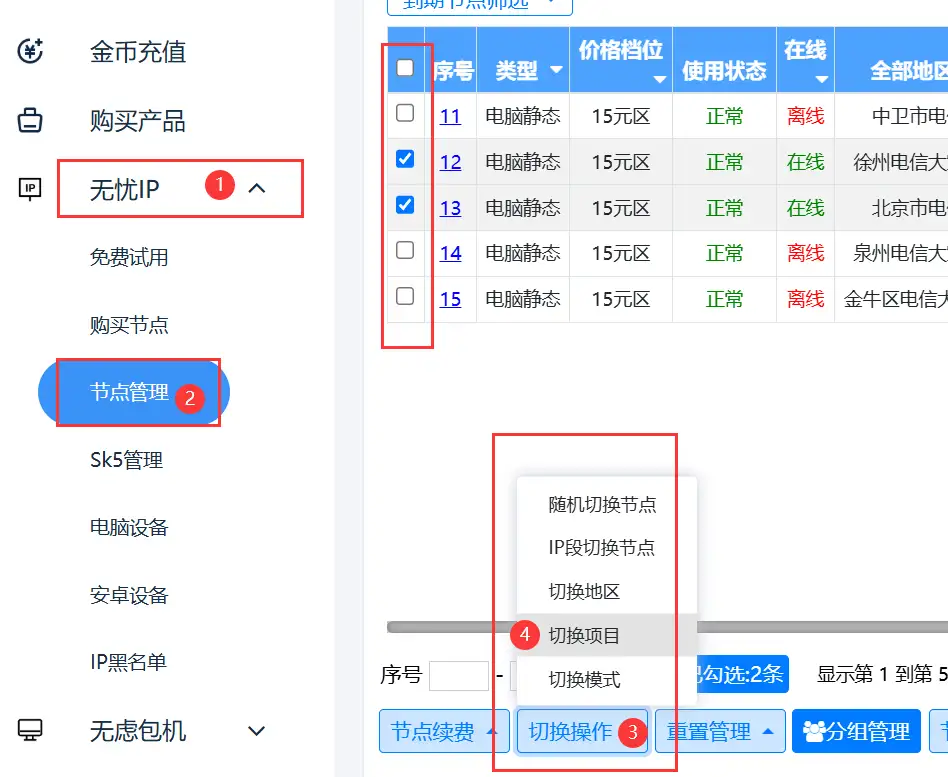Screen dimensions: 948x777
Task: Select 切换模式 from the popup menu
Action: pyautogui.click(x=584, y=680)
